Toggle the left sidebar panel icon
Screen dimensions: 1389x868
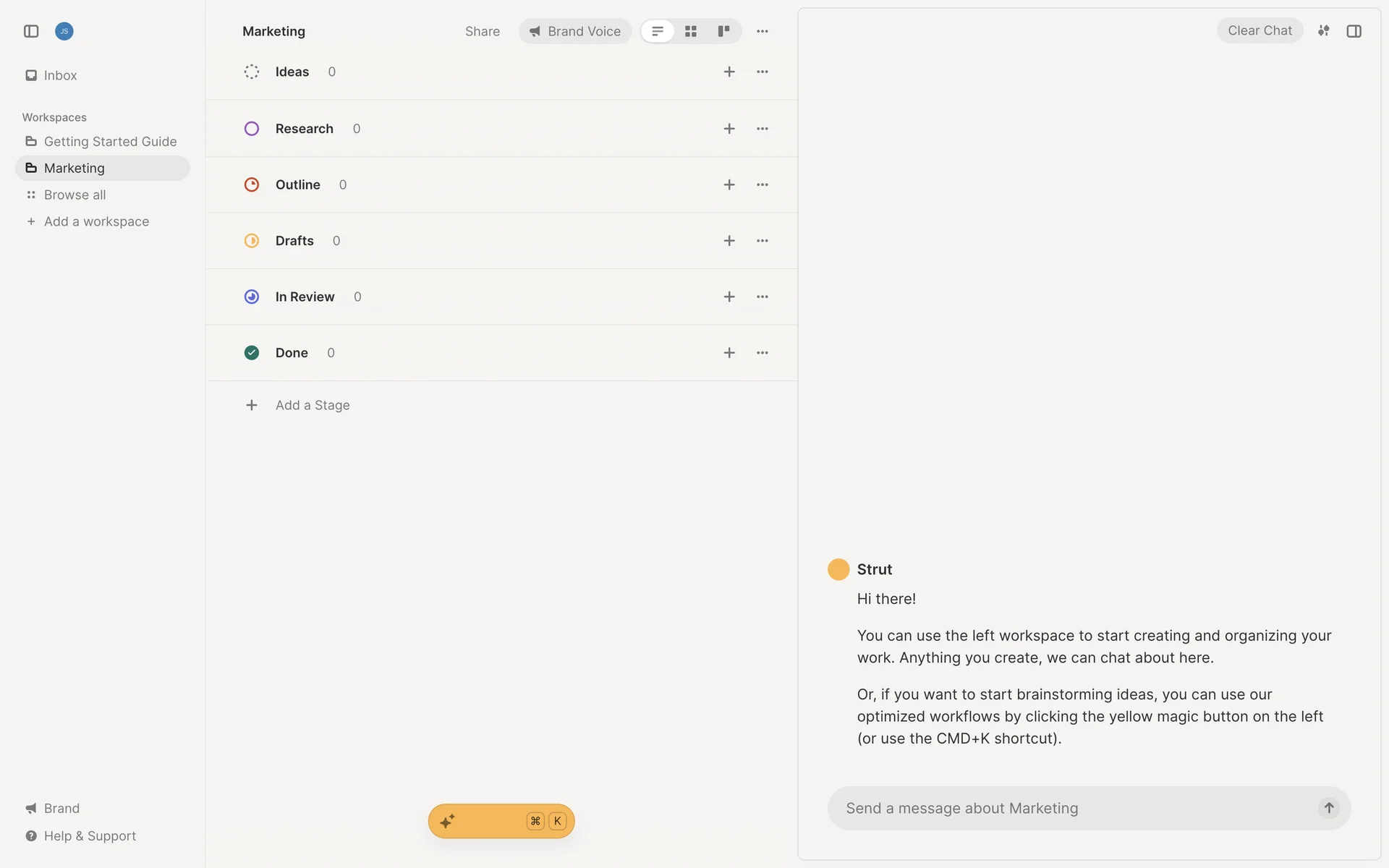(31, 31)
